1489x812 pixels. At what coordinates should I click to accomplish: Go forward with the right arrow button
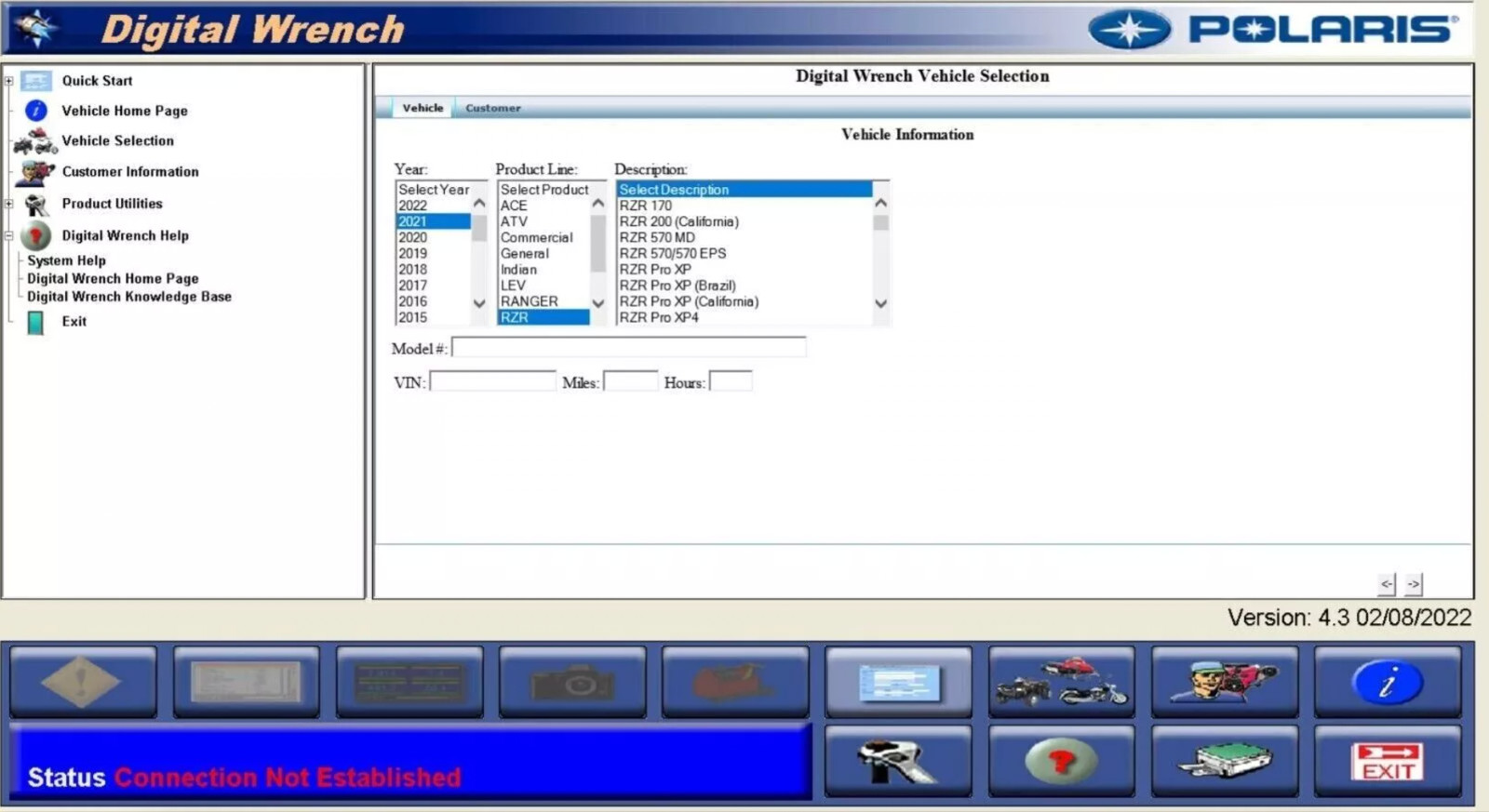(x=1414, y=584)
